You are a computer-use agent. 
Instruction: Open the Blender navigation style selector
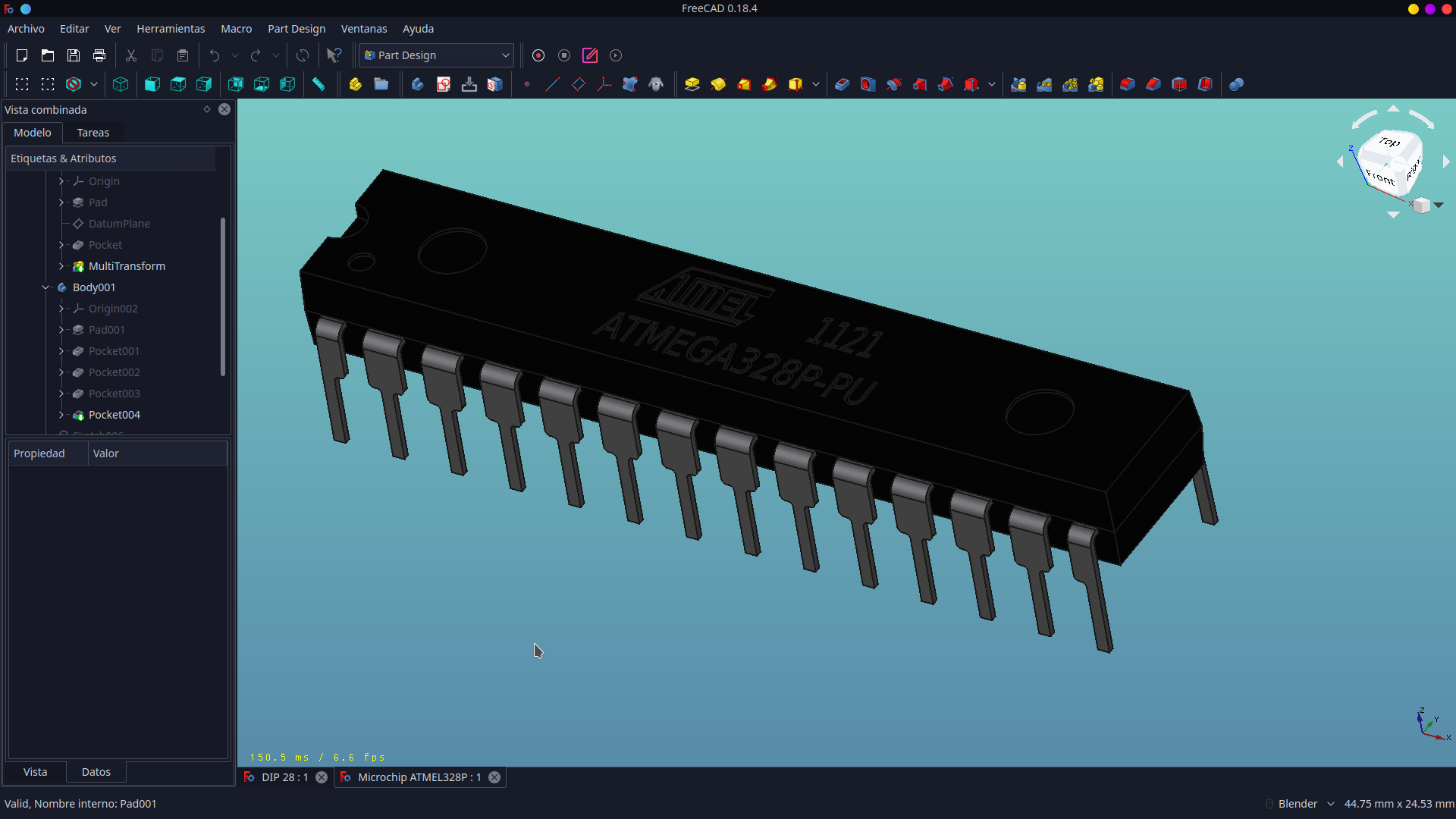click(1305, 804)
